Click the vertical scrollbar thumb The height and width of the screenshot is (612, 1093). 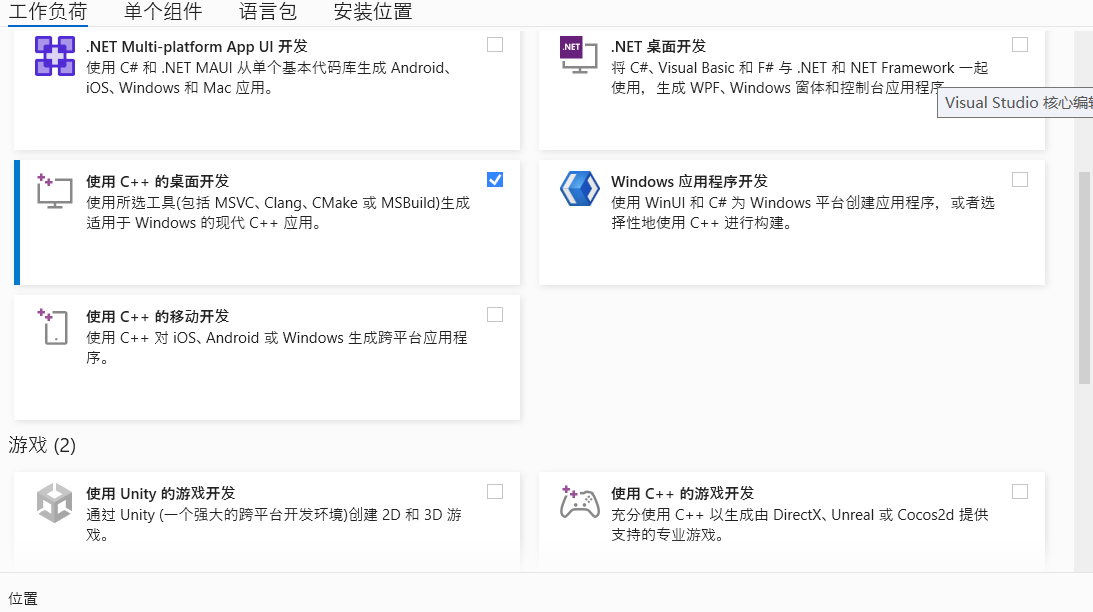click(x=1085, y=277)
